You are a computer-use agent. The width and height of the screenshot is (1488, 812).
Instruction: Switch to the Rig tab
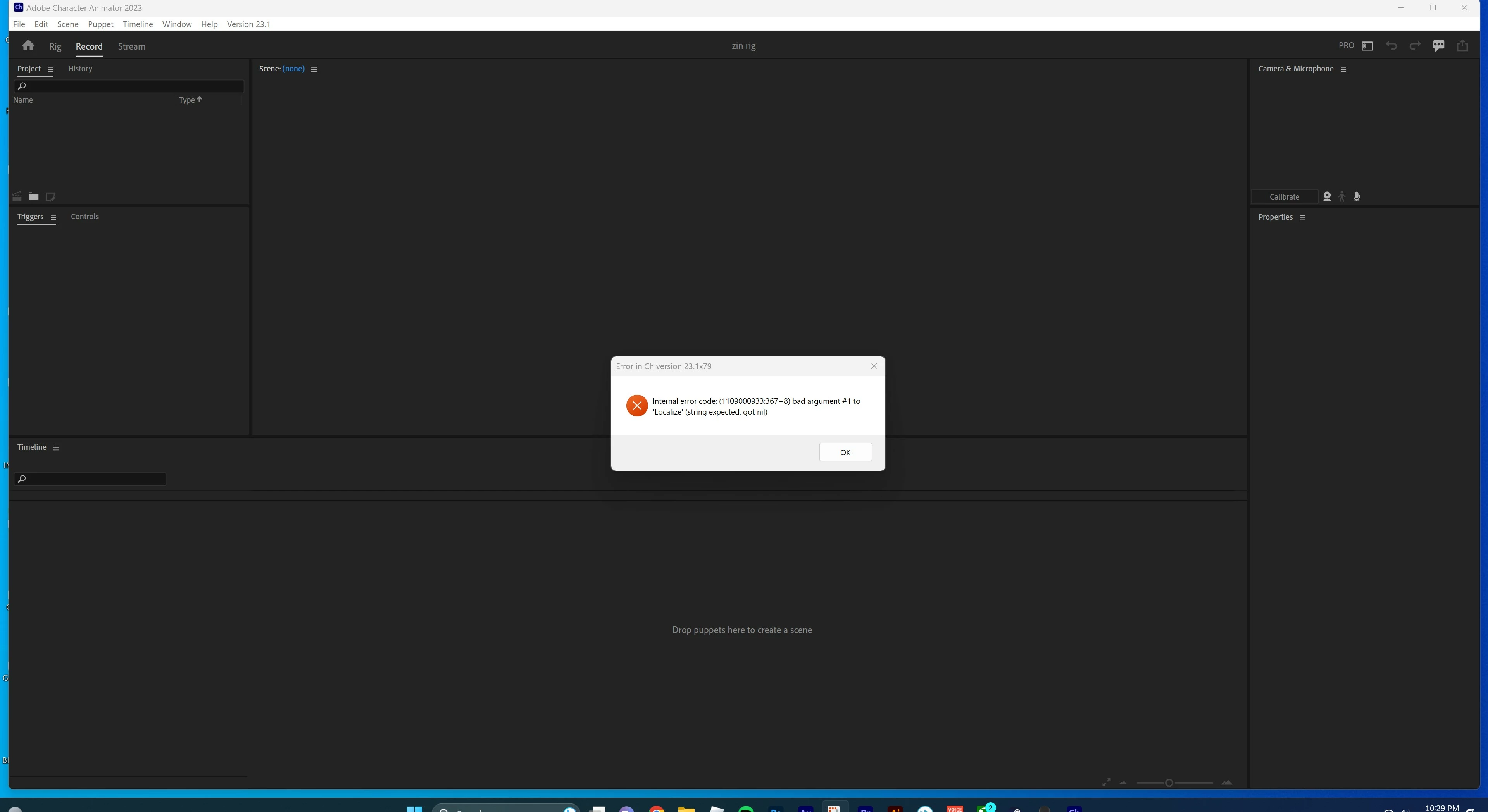point(55,46)
